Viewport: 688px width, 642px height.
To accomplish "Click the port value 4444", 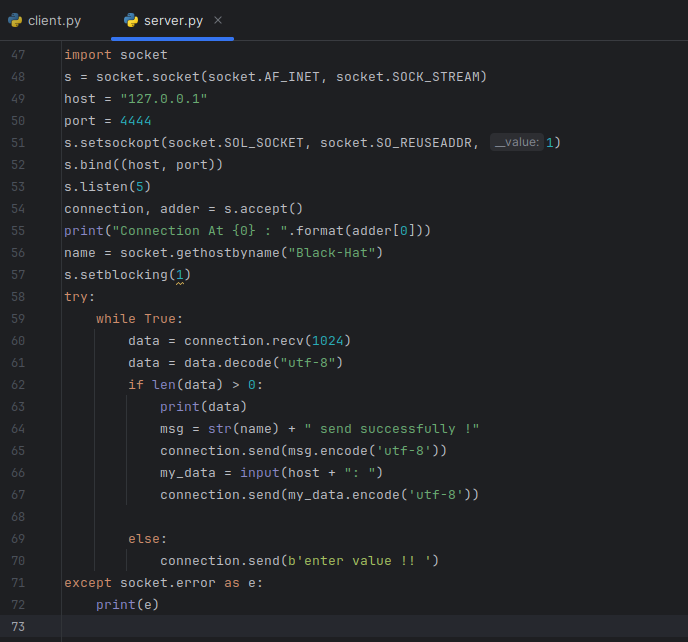I will tap(136, 121).
